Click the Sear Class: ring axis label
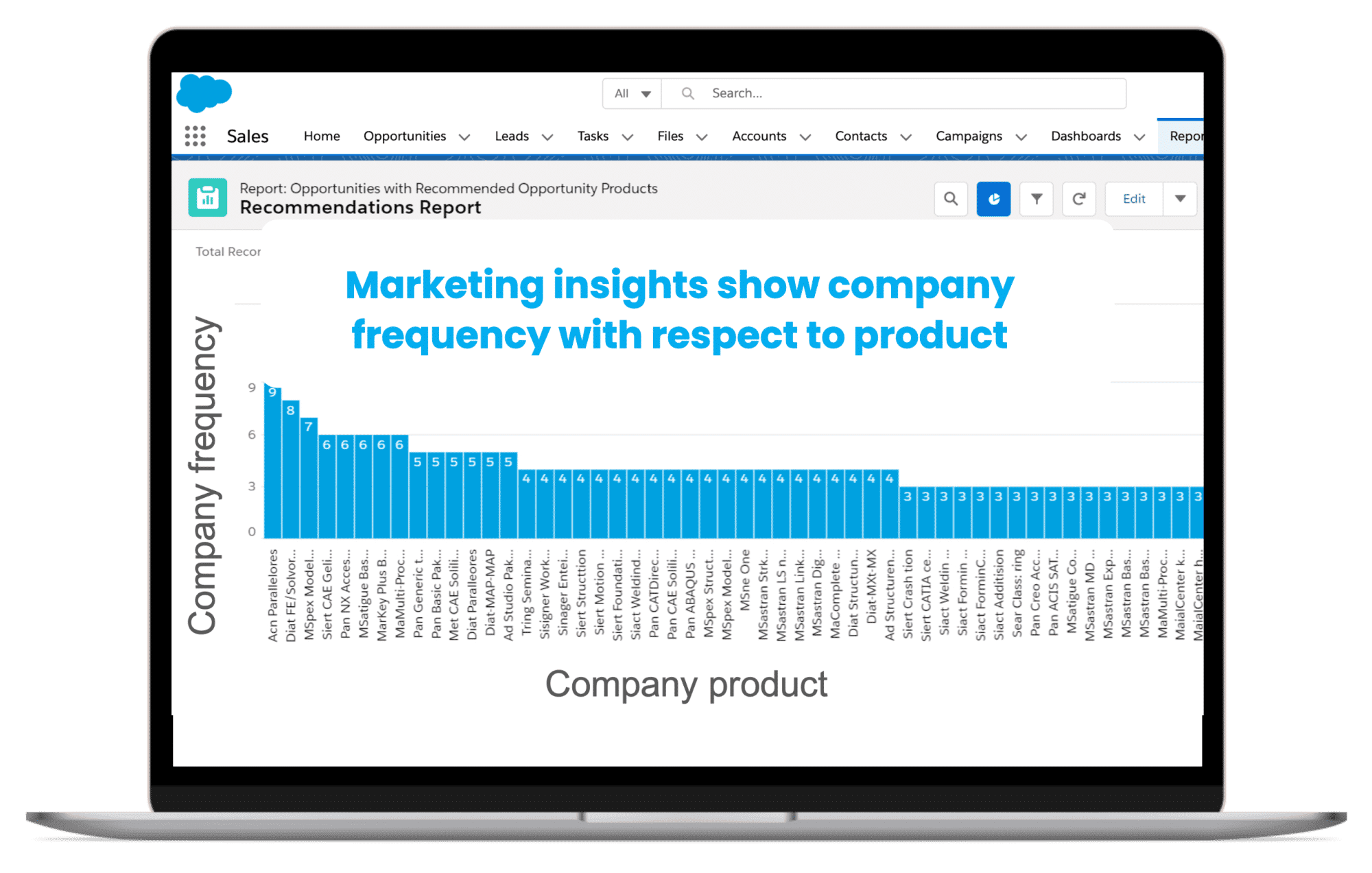The height and width of the screenshot is (873, 1372). pos(1017,593)
